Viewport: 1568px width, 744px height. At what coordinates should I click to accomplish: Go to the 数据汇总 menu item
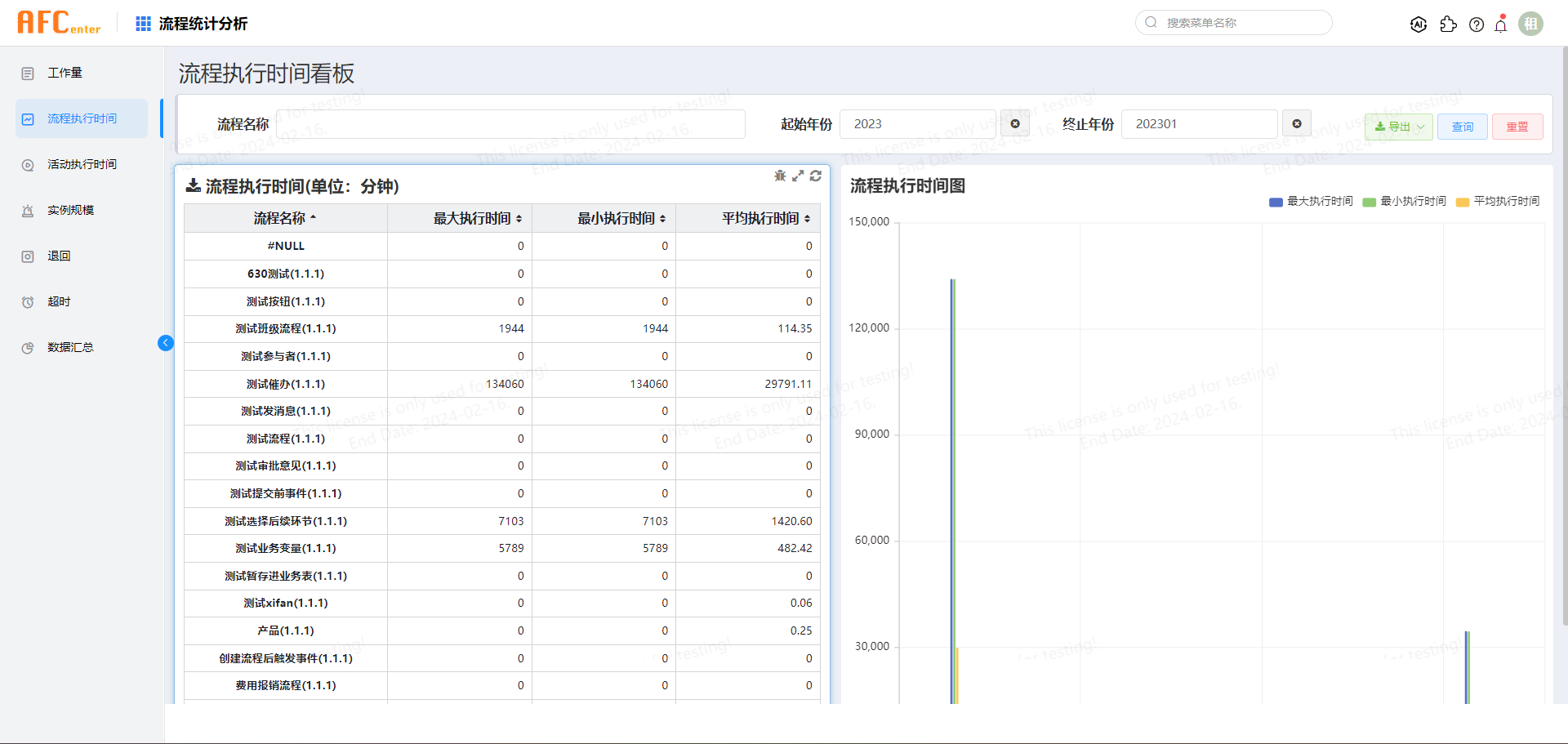coord(70,347)
